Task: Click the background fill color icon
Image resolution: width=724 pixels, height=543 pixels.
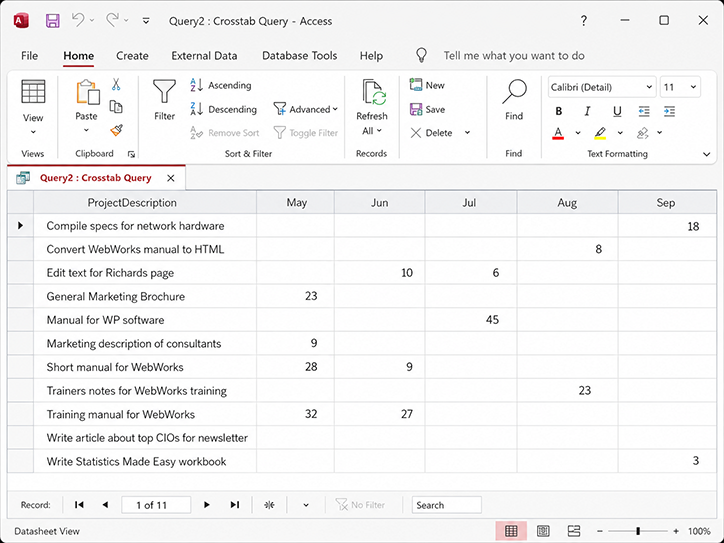Action: click(642, 133)
